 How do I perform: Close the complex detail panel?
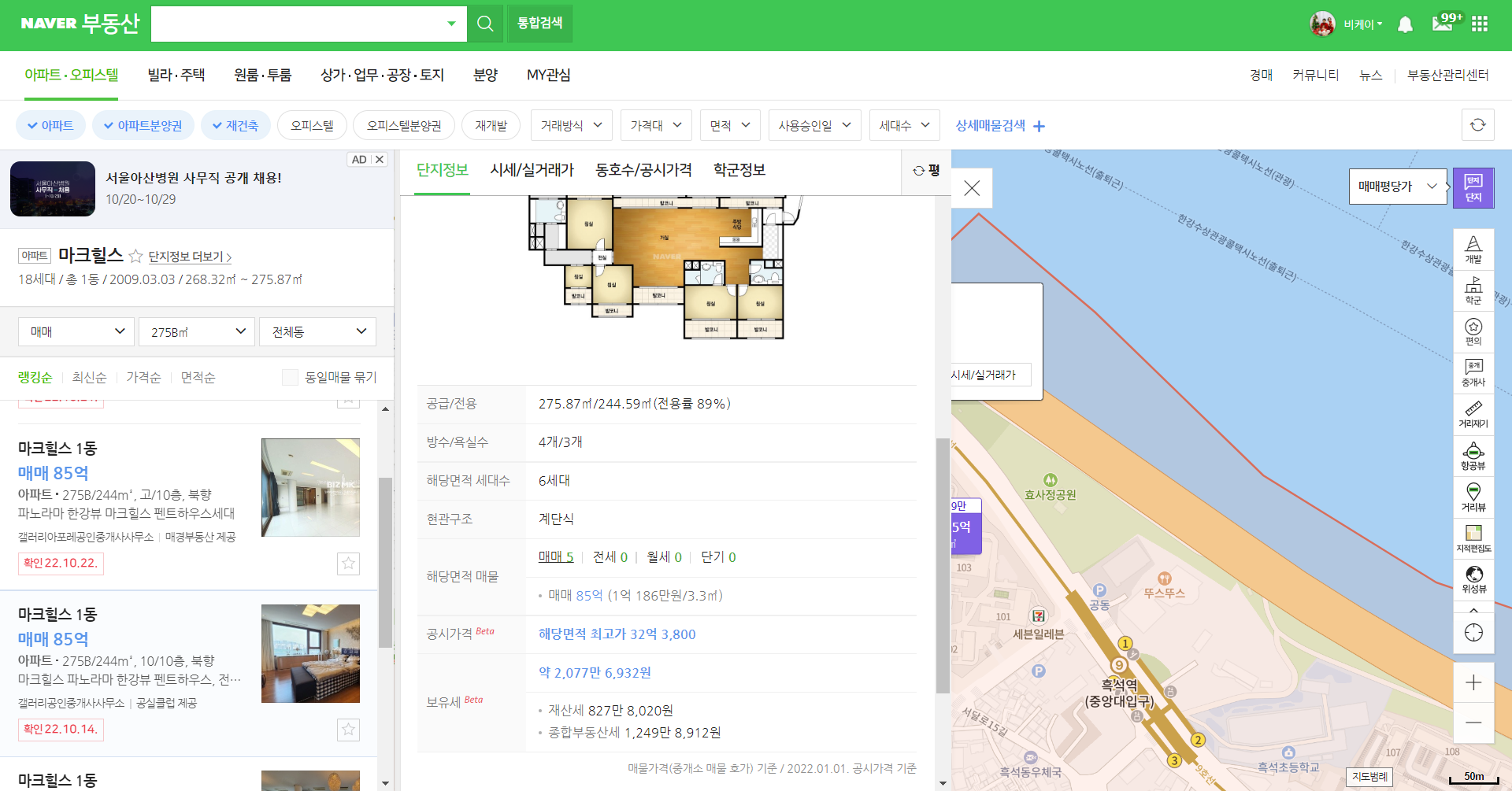coord(972,188)
